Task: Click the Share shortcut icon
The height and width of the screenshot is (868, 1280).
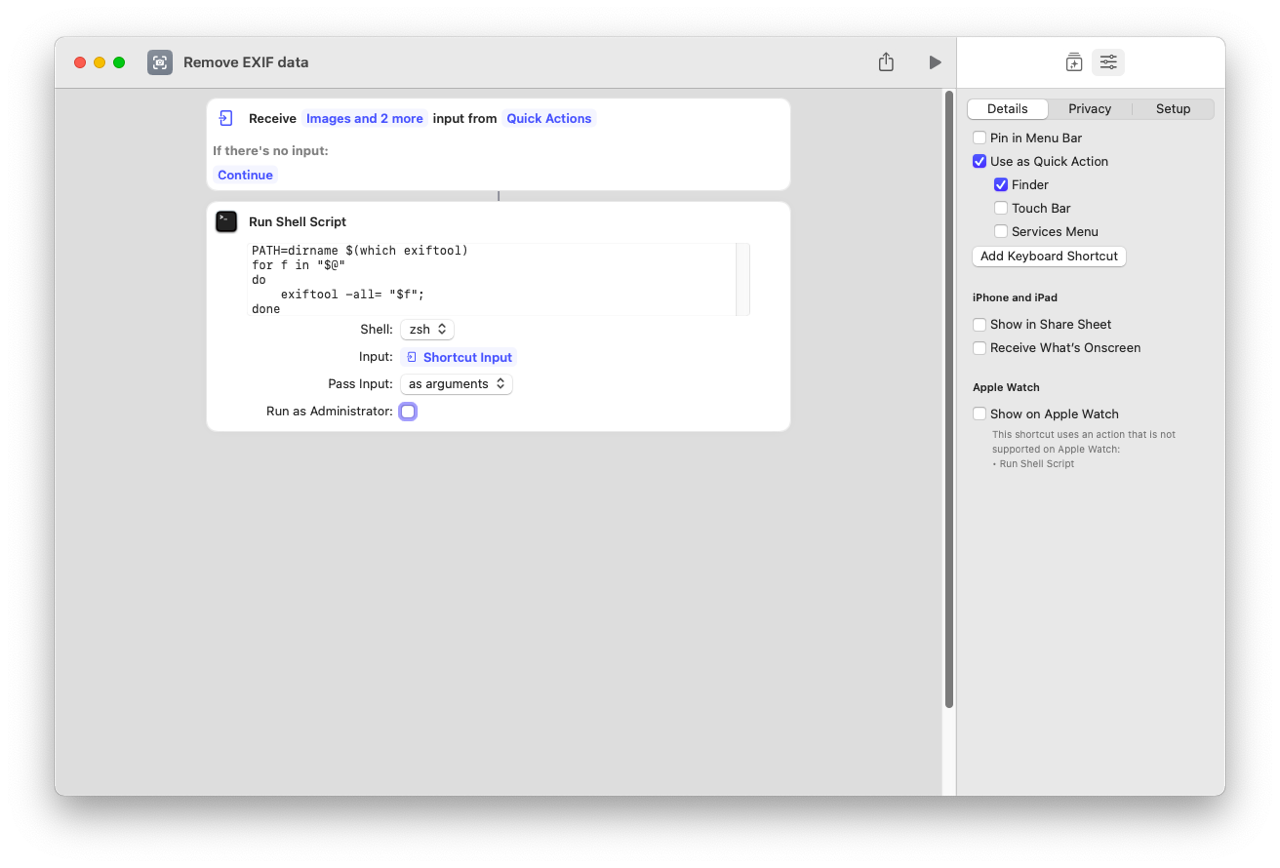Action: pos(886,62)
